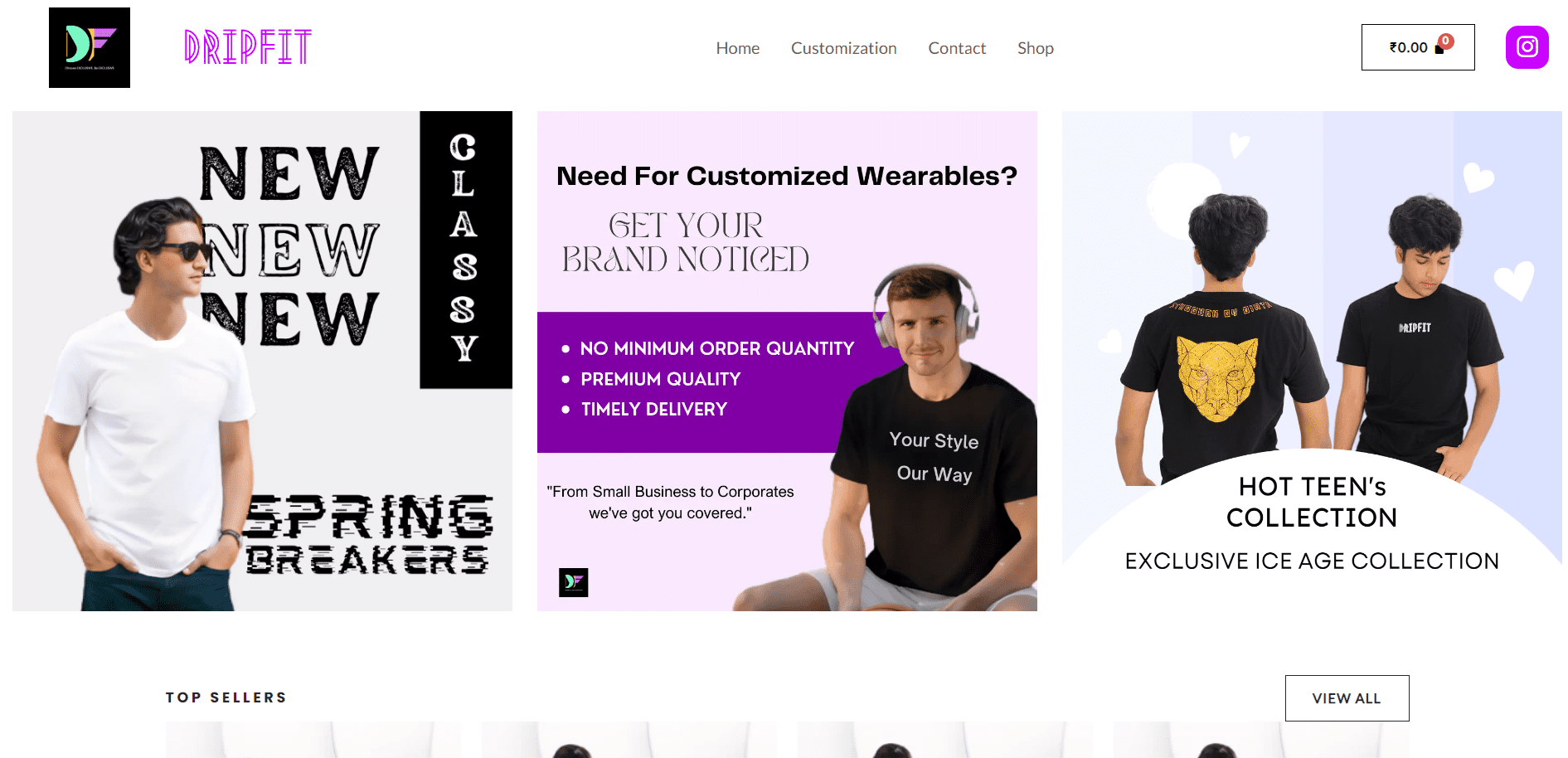Screen dimensions: 1568x758
Task: Click the CLASSY black vertical strip
Action: pos(466,250)
